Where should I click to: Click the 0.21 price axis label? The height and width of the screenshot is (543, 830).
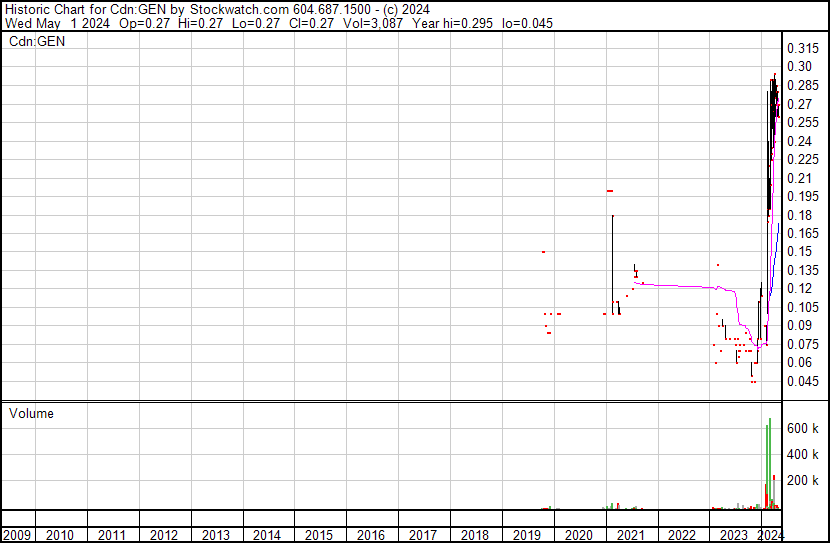click(x=799, y=178)
